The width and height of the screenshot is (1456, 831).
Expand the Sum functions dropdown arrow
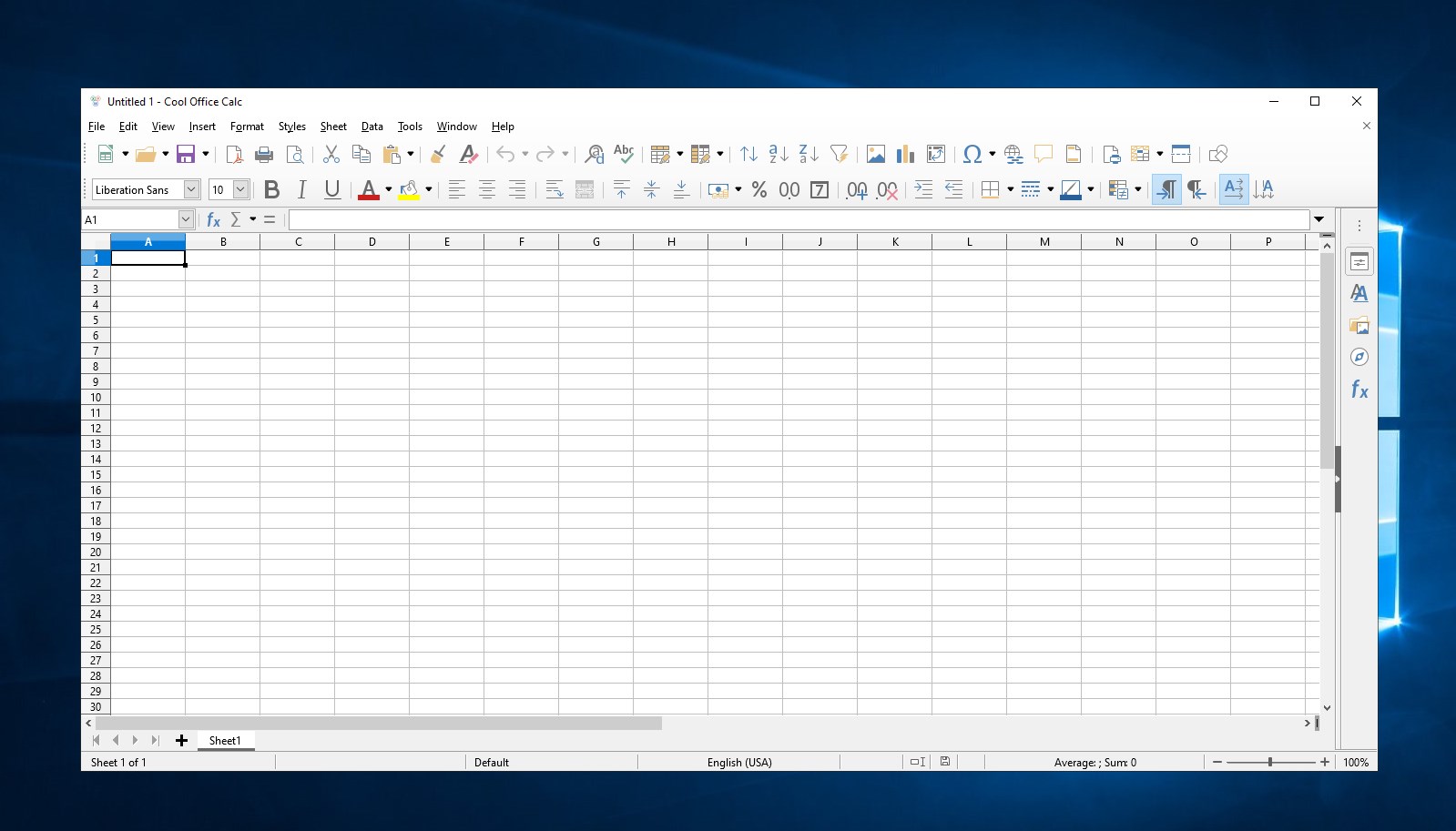[253, 219]
